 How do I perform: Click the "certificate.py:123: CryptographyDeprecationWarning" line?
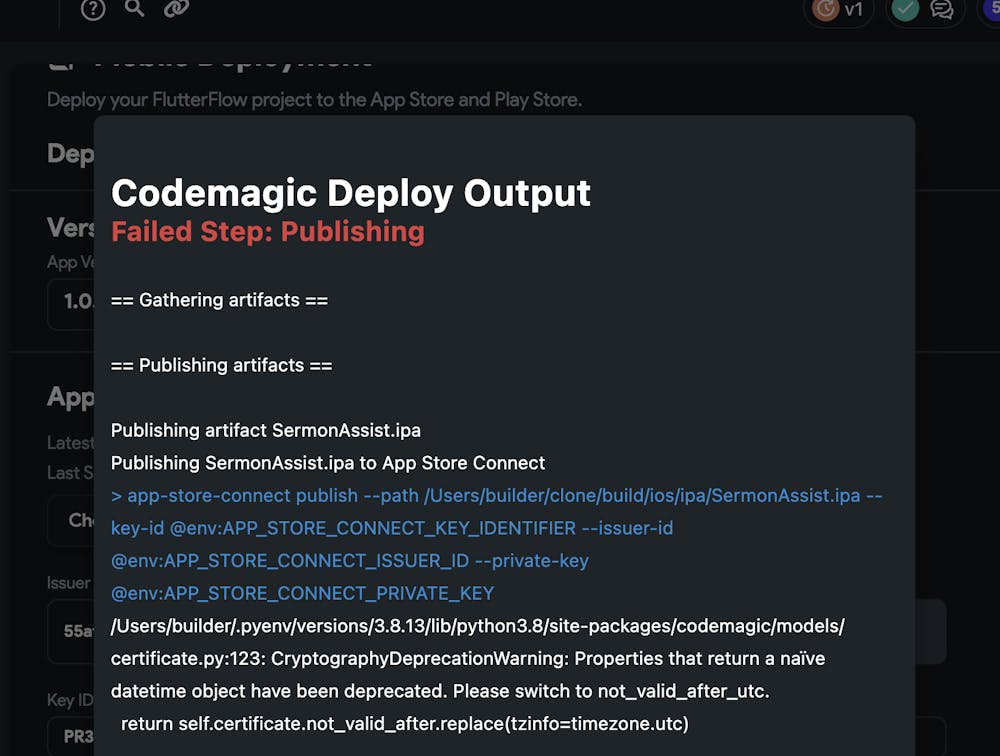point(468,658)
